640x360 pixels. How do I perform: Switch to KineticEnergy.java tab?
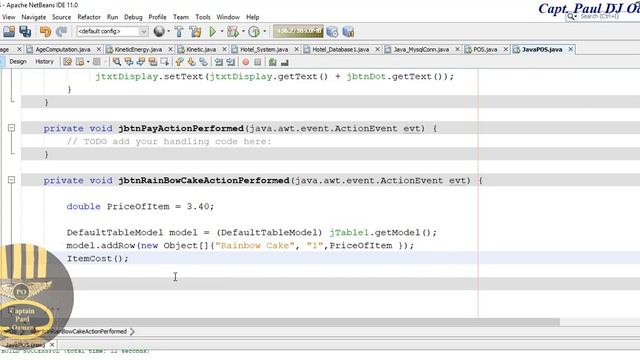[x=138, y=49]
